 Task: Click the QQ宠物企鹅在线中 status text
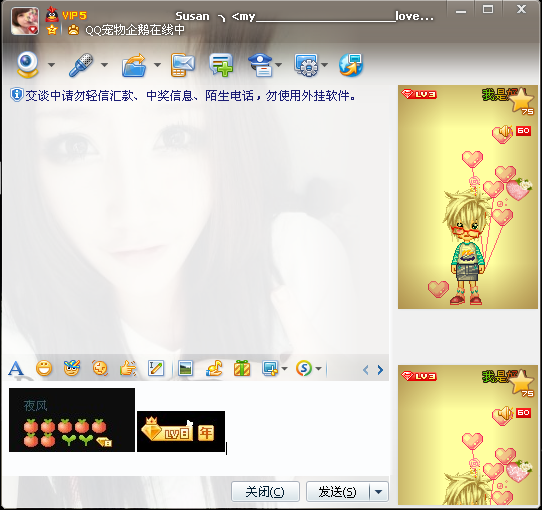click(135, 30)
